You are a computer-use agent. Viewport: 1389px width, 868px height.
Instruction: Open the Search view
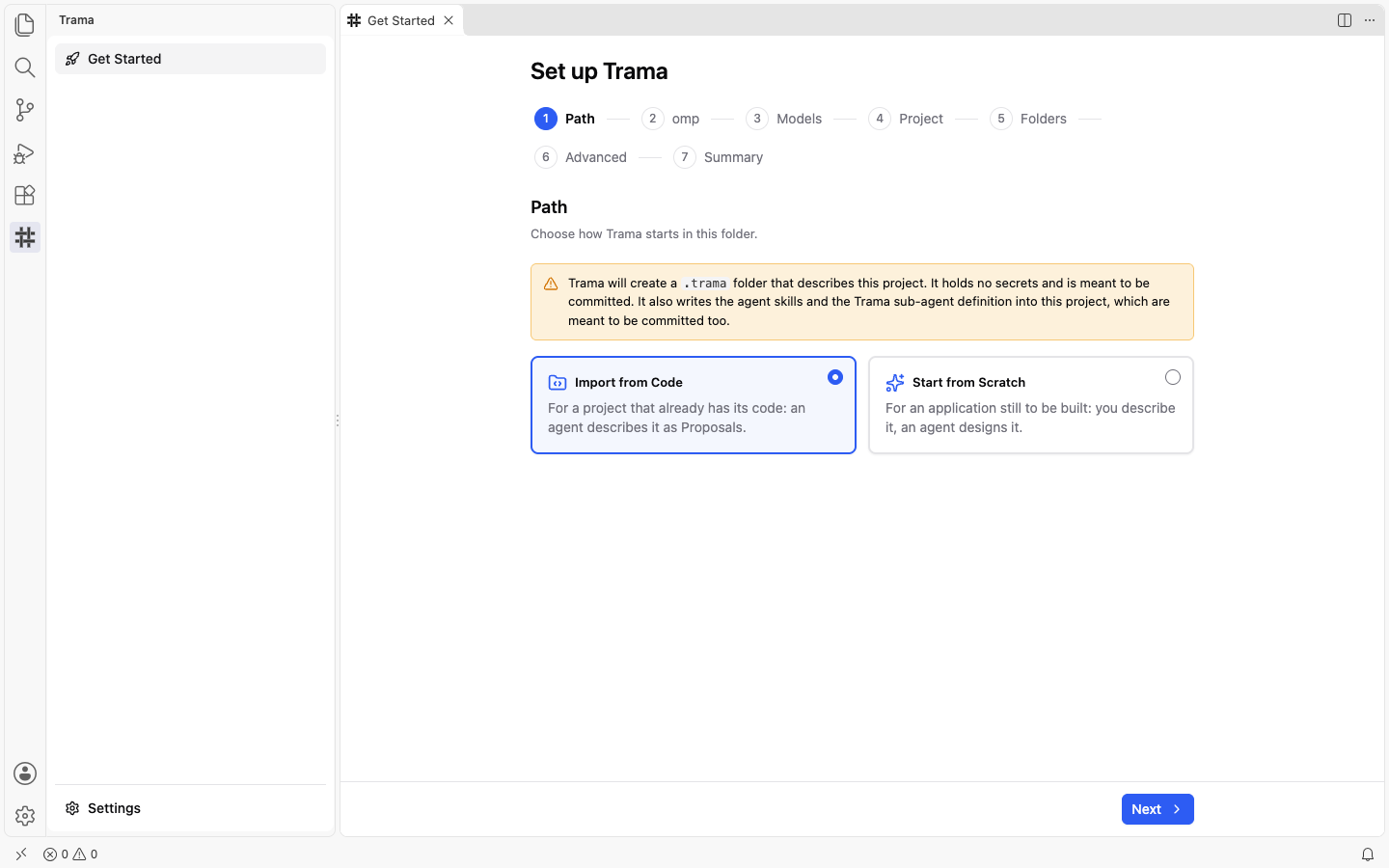tap(25, 67)
